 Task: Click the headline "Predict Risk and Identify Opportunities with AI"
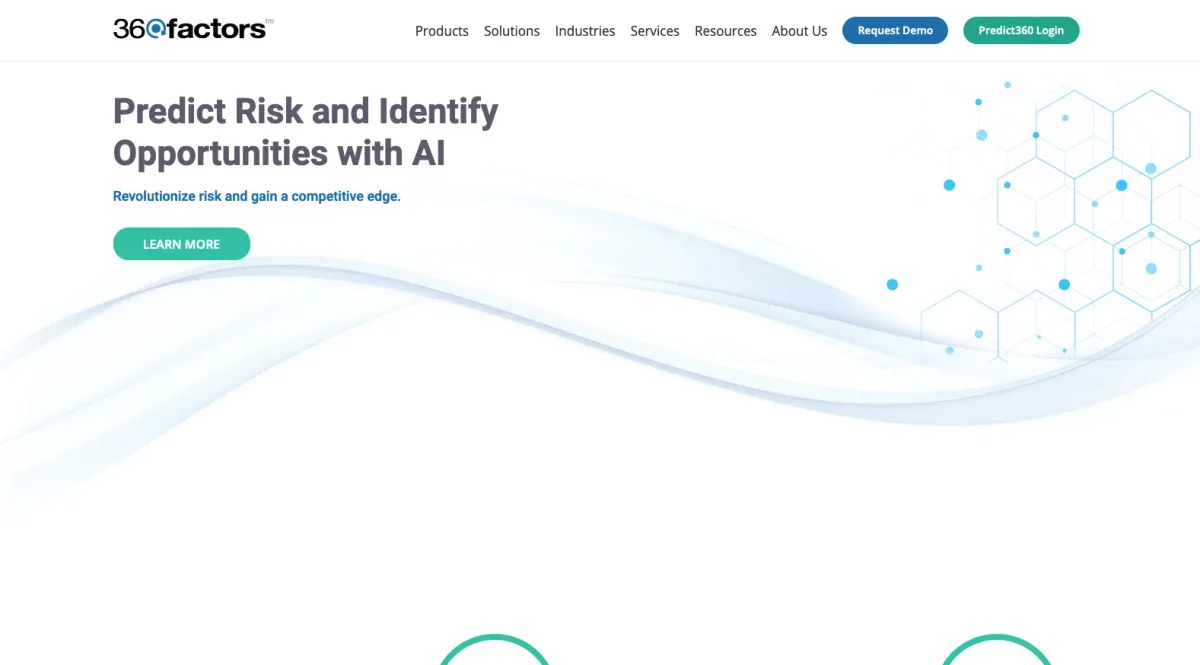click(x=306, y=131)
